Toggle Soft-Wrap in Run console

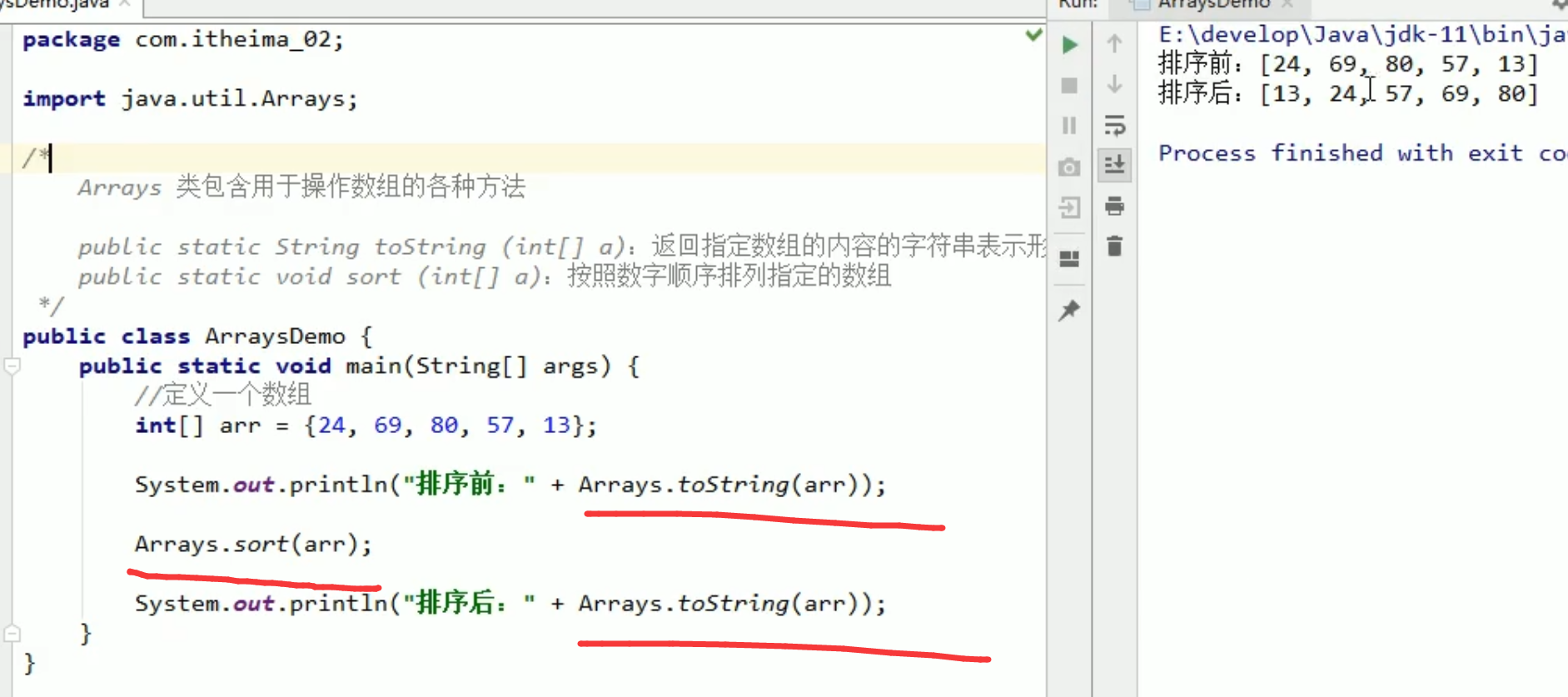point(1114,126)
